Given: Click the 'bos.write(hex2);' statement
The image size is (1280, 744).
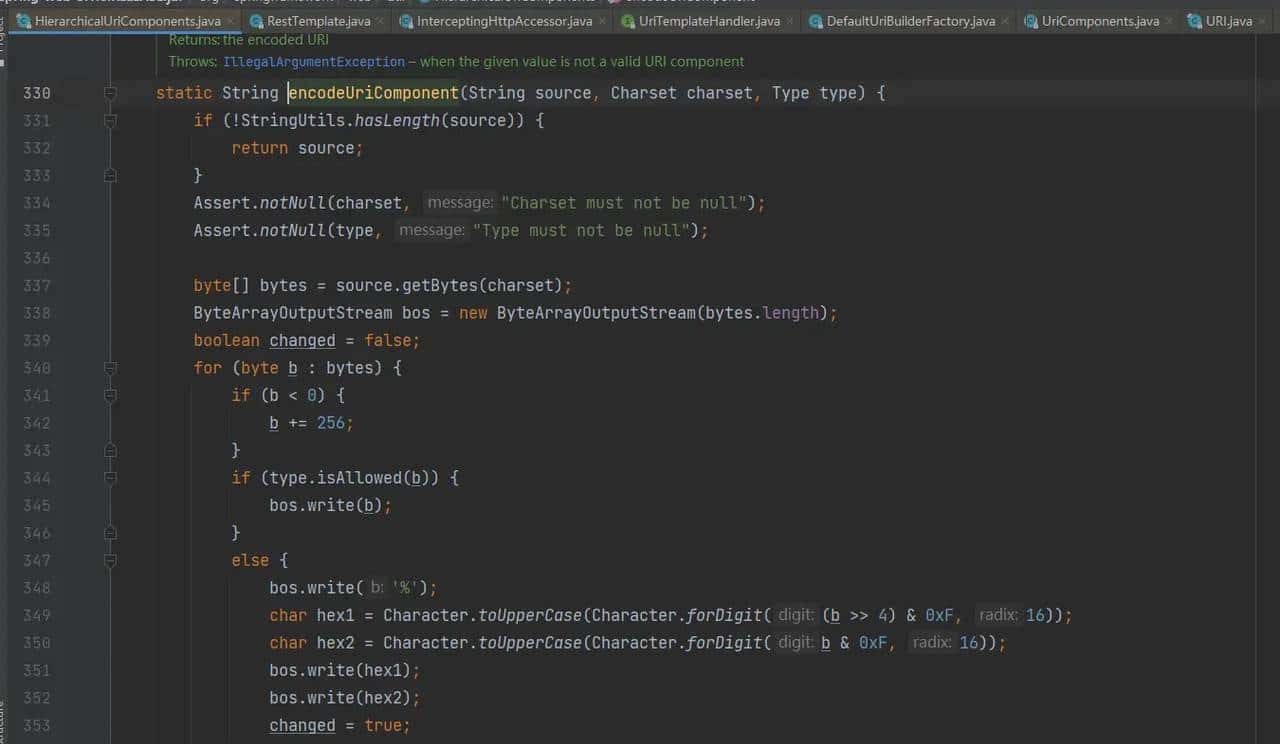Looking at the screenshot, I should click(x=345, y=698).
